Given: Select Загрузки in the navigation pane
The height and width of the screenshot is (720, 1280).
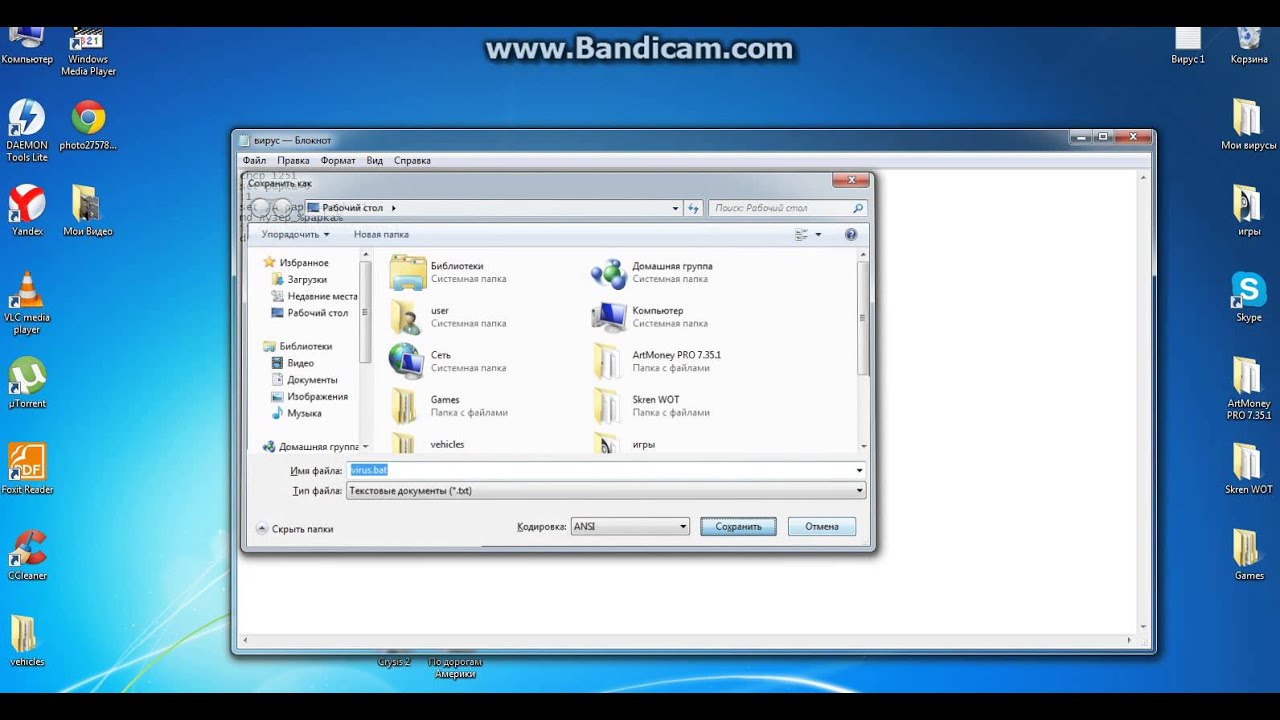Looking at the screenshot, I should [299, 280].
